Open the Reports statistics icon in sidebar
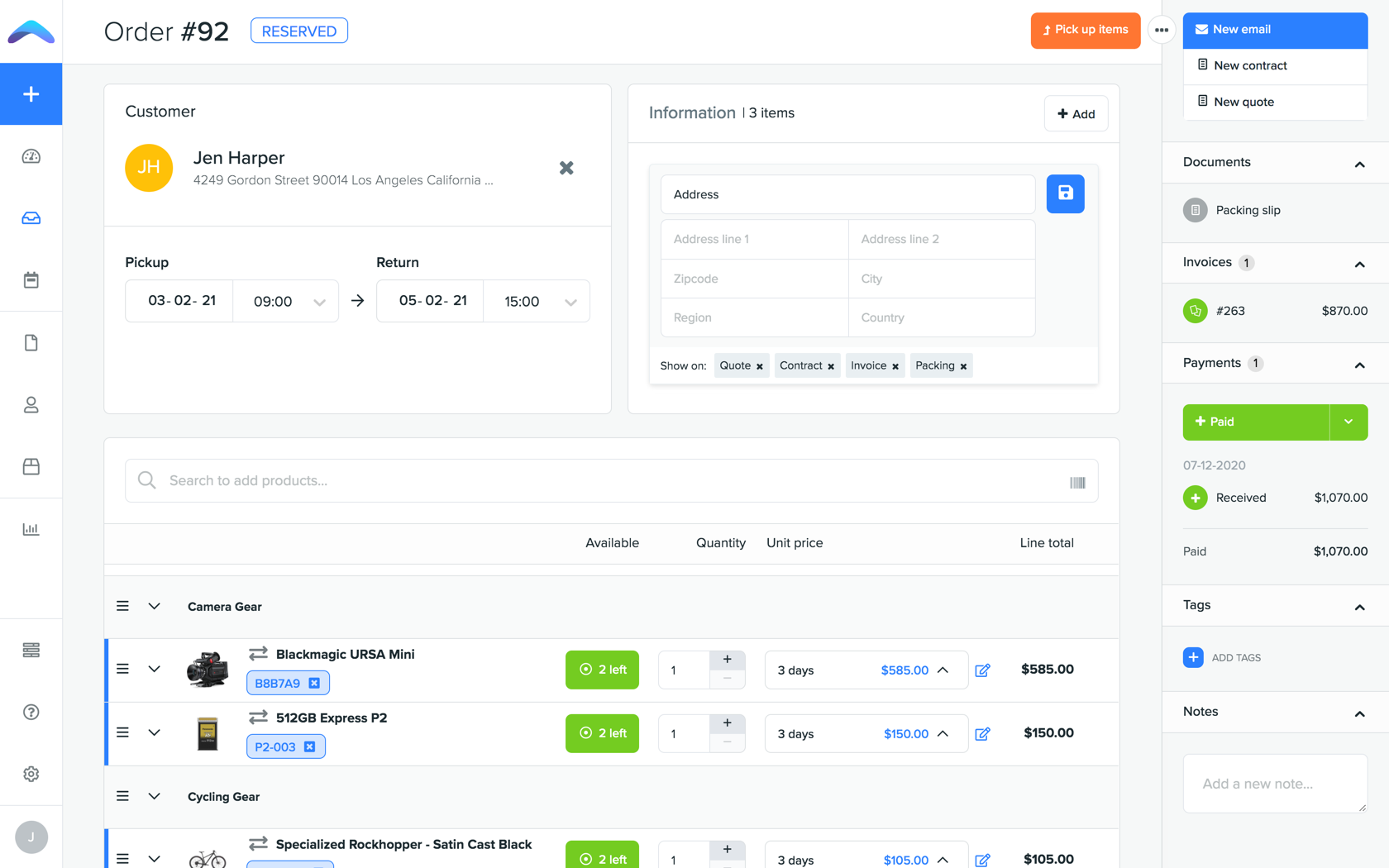Screen dimensions: 1389x868 pos(31,528)
